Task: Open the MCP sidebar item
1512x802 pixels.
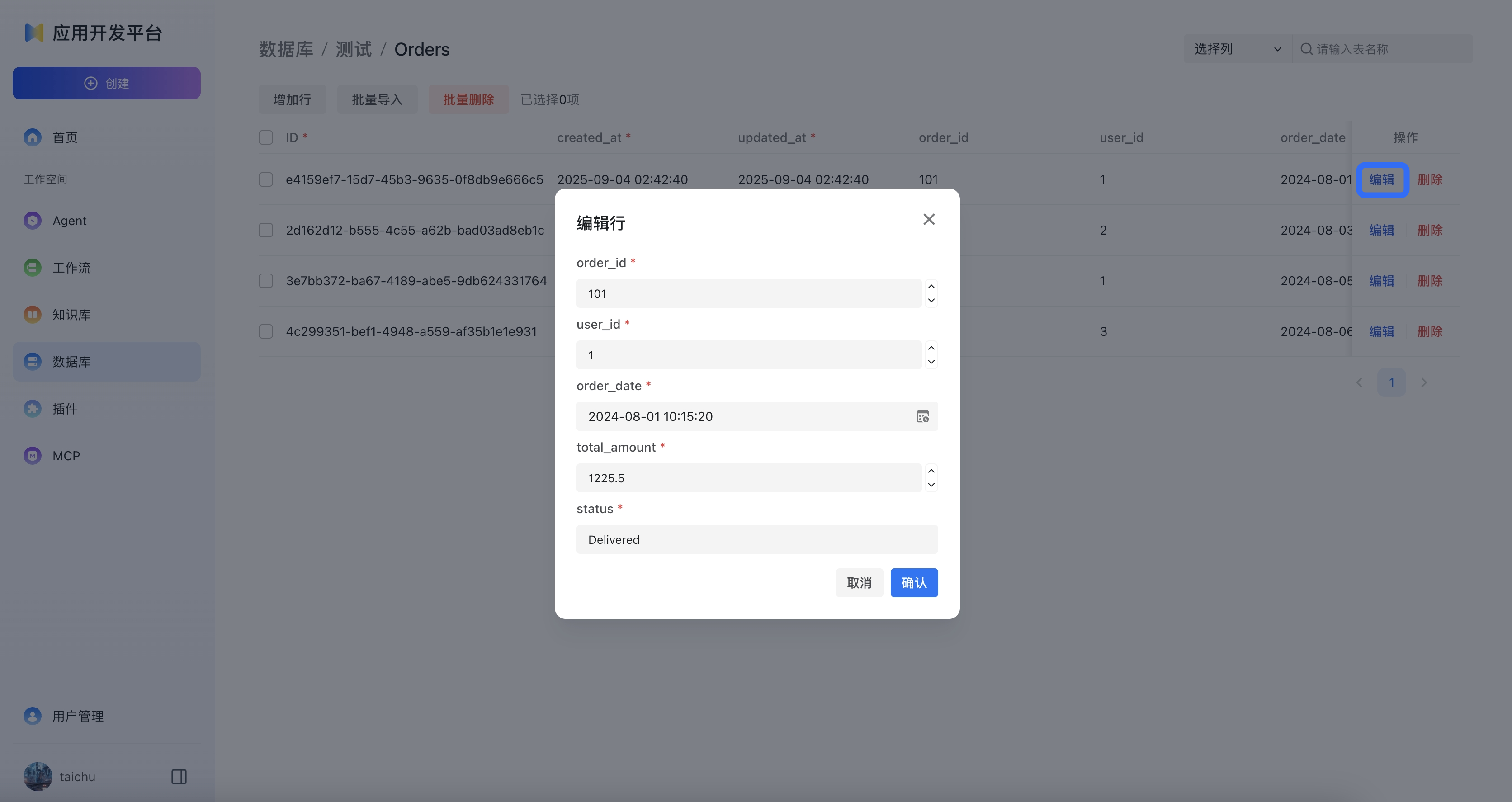Action: [x=66, y=456]
